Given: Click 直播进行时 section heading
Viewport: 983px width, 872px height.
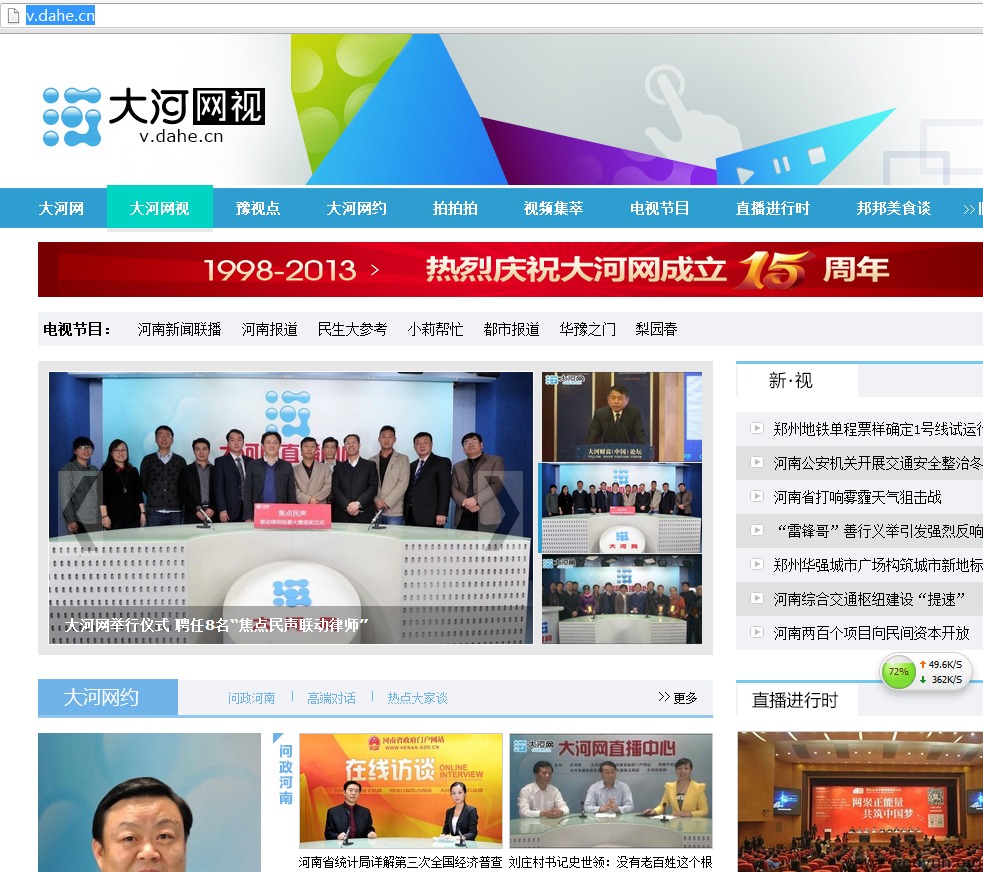Looking at the screenshot, I should [x=794, y=700].
